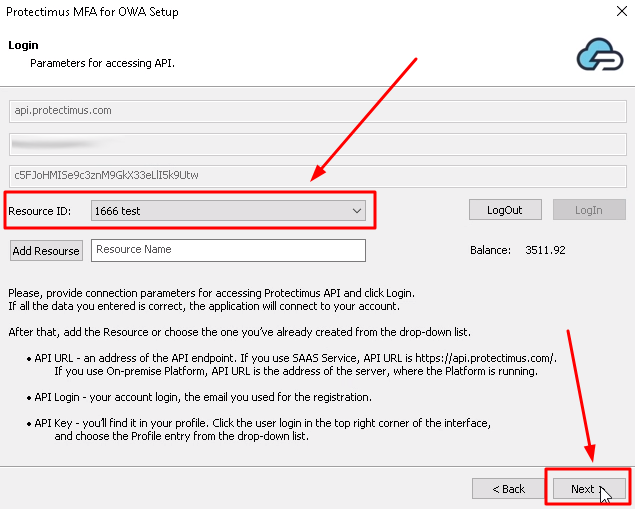Click the Protectimus cloud logo icon

600,55
